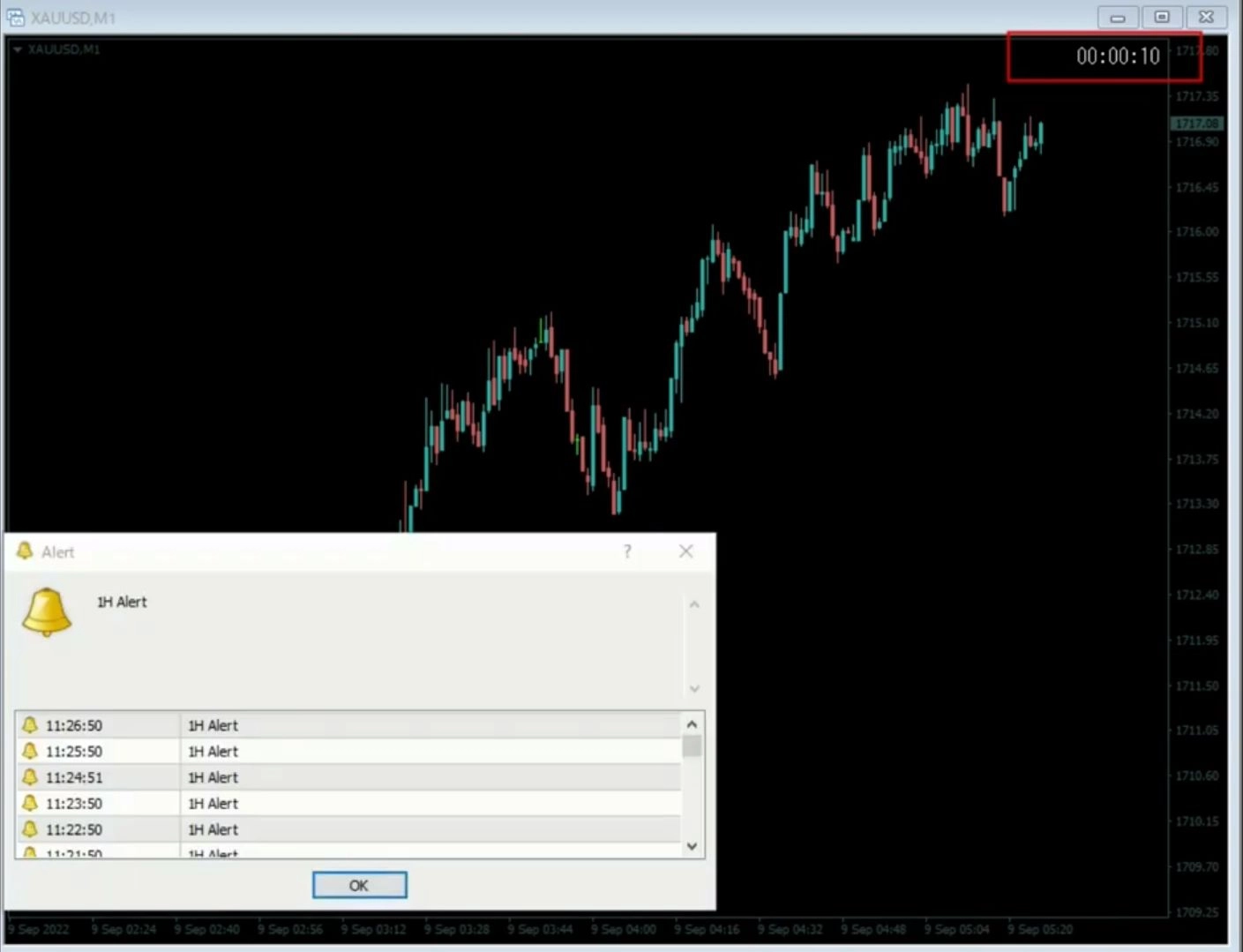The height and width of the screenshot is (952, 1243).
Task: Click the 00:00:10 countdown timer
Action: [1117, 56]
